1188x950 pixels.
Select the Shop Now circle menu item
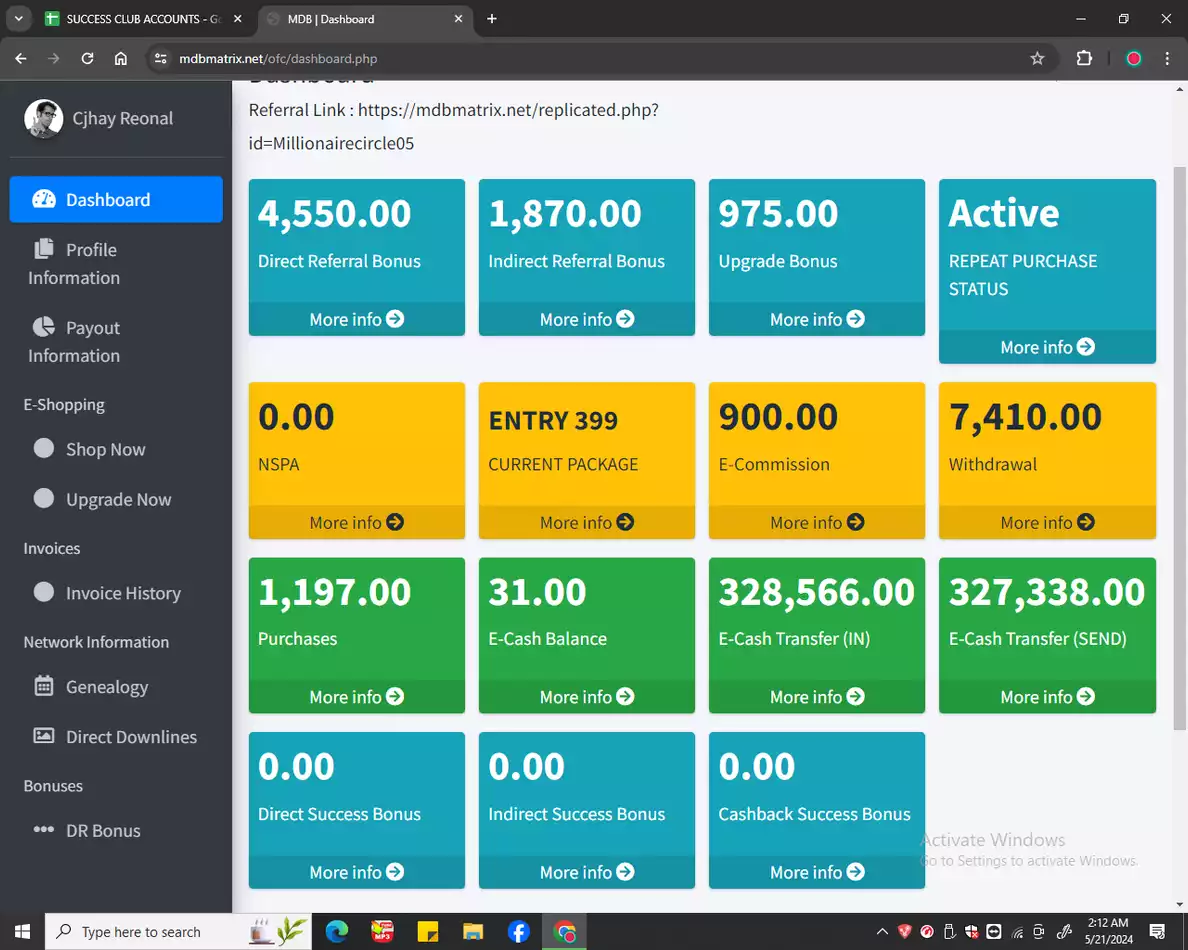pos(105,449)
